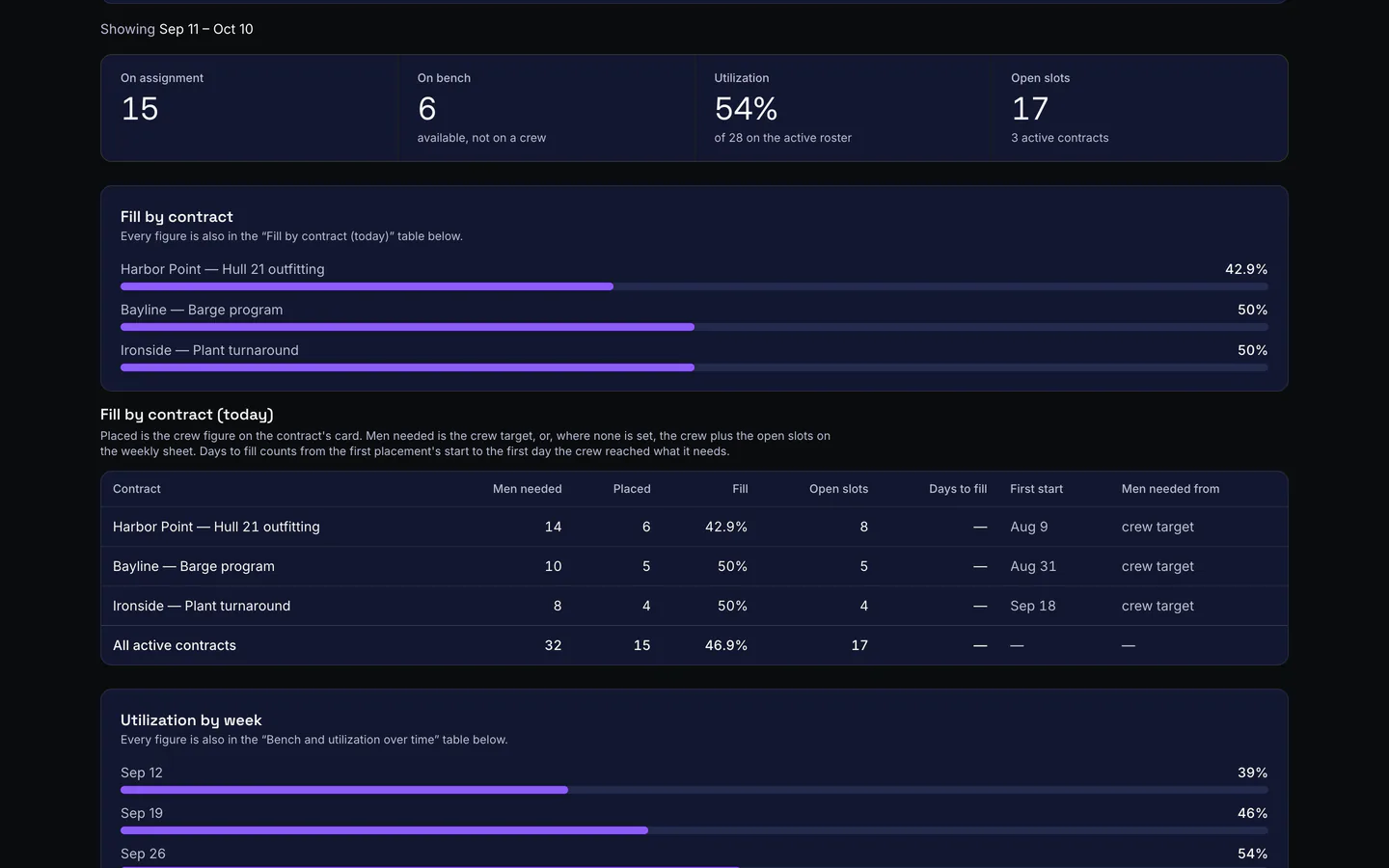Screen dimensions: 1389x868
Task: Click the Bayline — Barge program fill progress bar
Action: 694,327
